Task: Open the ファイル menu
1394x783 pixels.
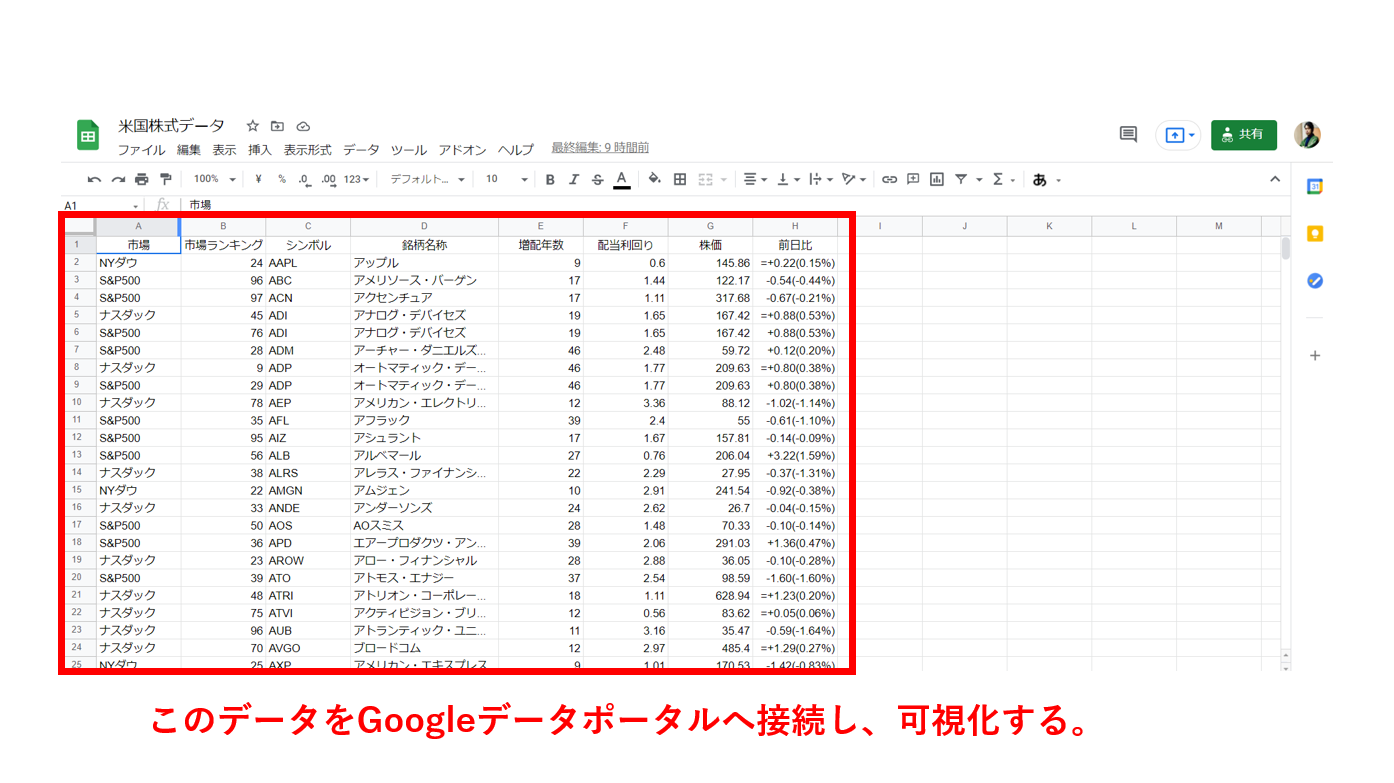Action: pyautogui.click(x=141, y=150)
